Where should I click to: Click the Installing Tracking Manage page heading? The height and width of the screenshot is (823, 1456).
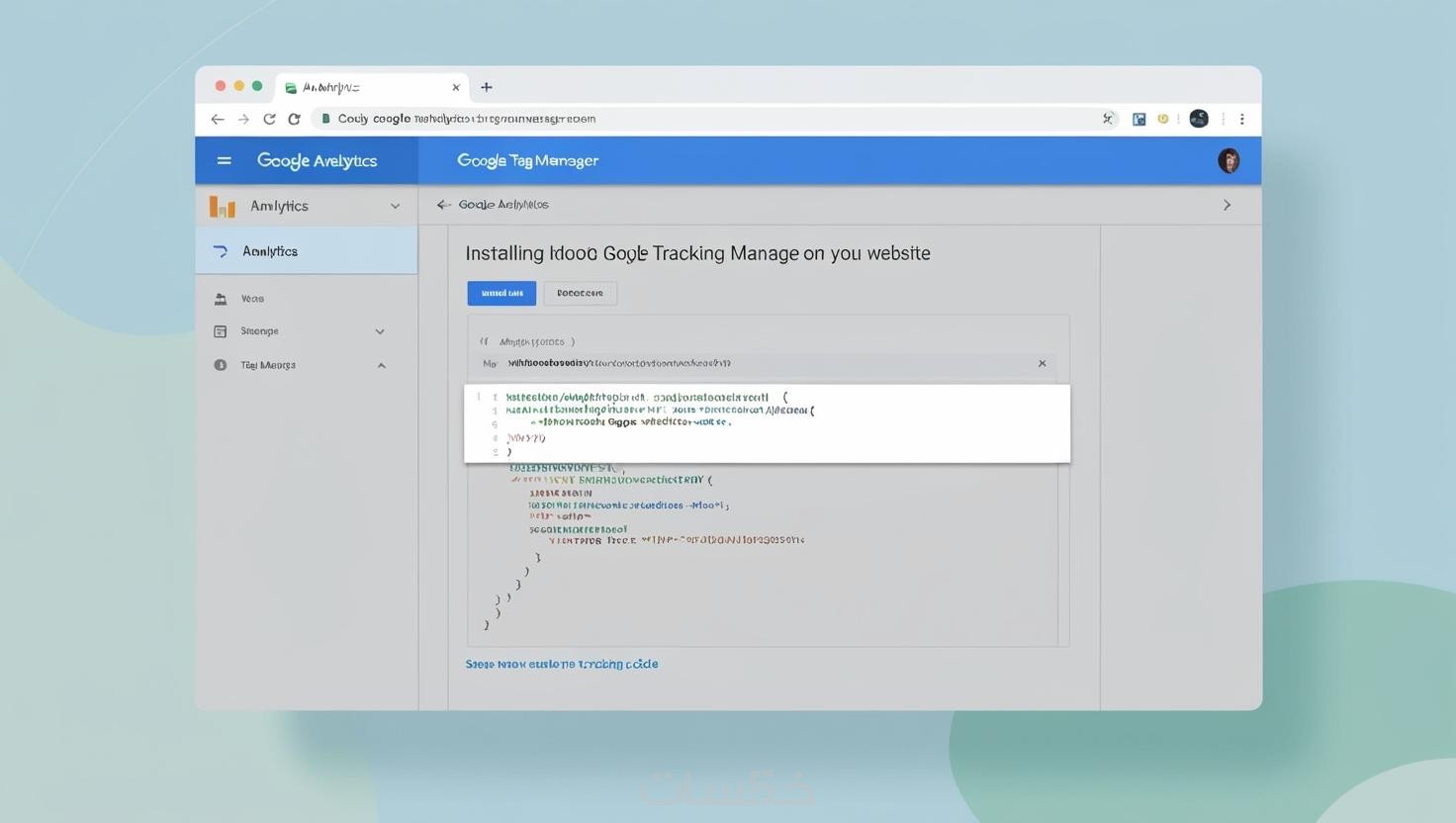697,253
